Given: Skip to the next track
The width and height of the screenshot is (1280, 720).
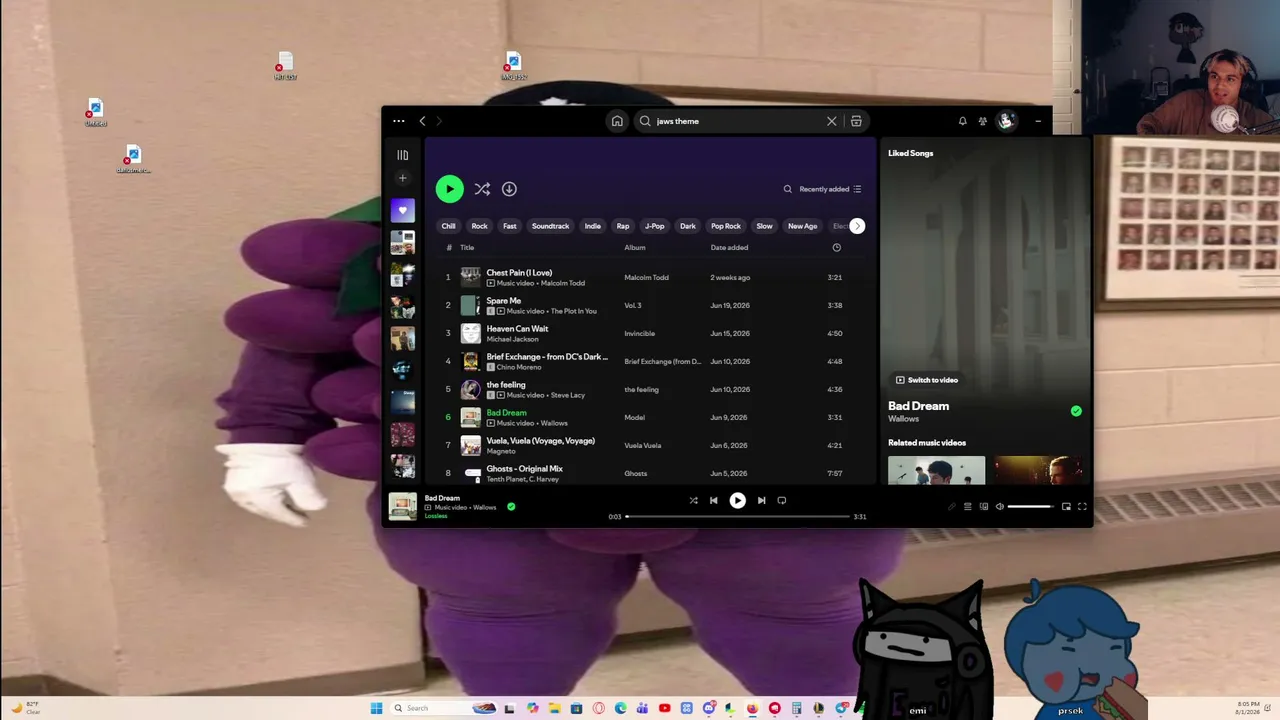Looking at the screenshot, I should pos(761,501).
